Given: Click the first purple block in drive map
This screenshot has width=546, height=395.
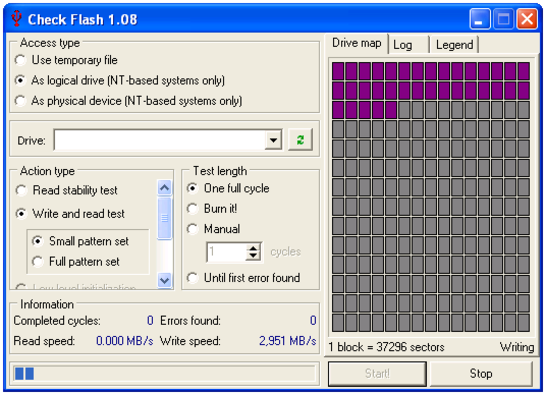Looking at the screenshot, I should [338, 71].
